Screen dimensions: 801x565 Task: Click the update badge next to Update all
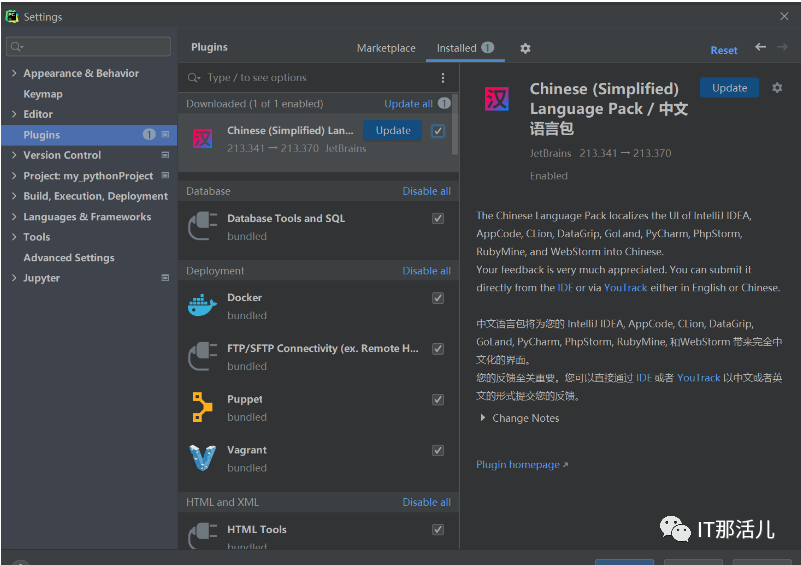444,103
